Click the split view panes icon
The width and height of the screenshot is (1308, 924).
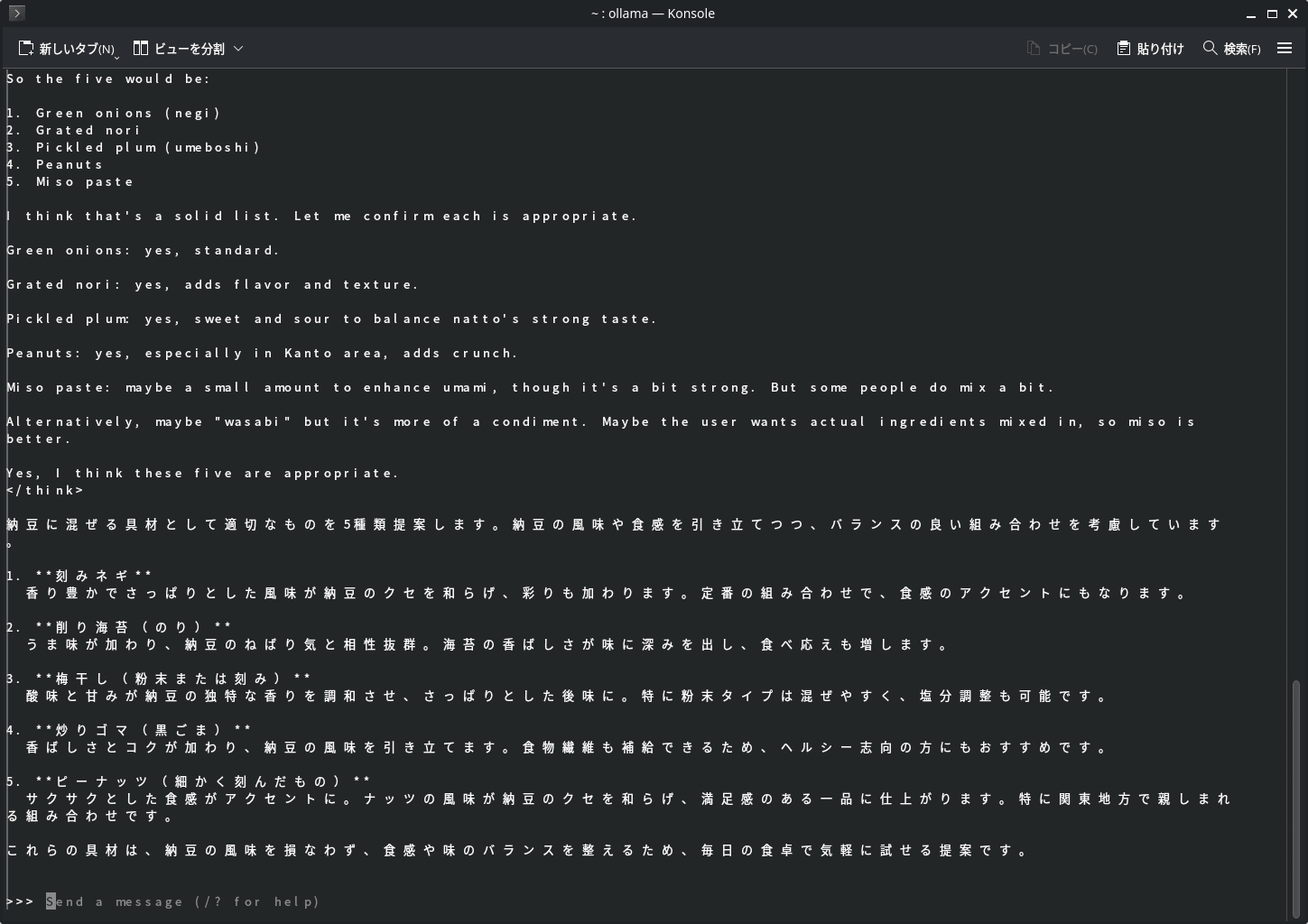tap(141, 47)
